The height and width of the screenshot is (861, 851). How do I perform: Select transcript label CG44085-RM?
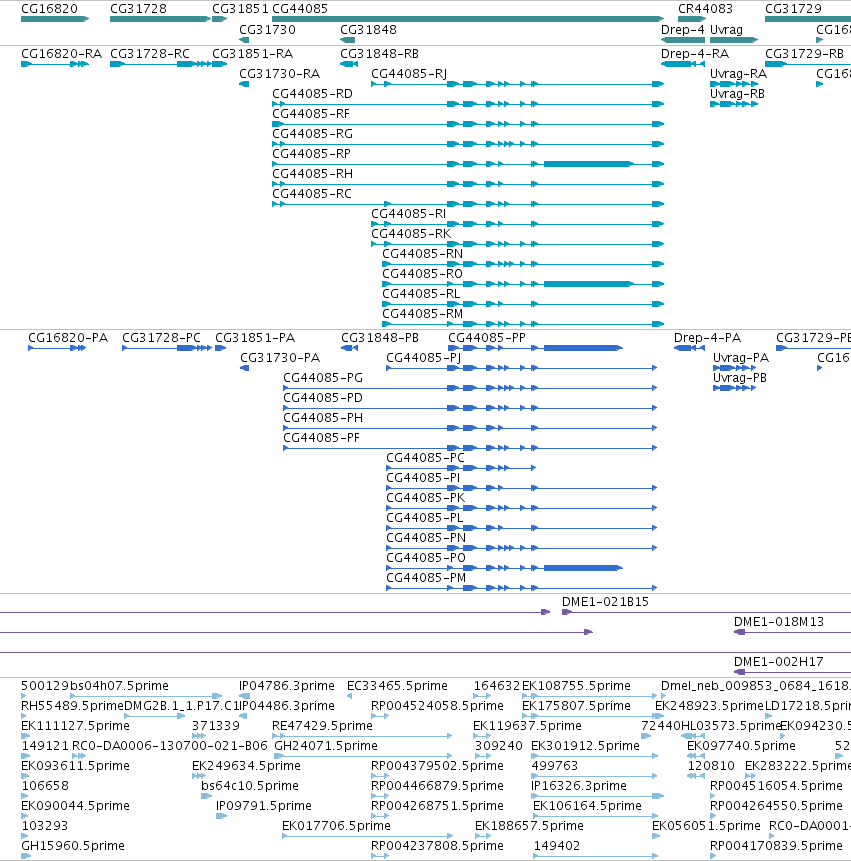[x=422, y=314]
